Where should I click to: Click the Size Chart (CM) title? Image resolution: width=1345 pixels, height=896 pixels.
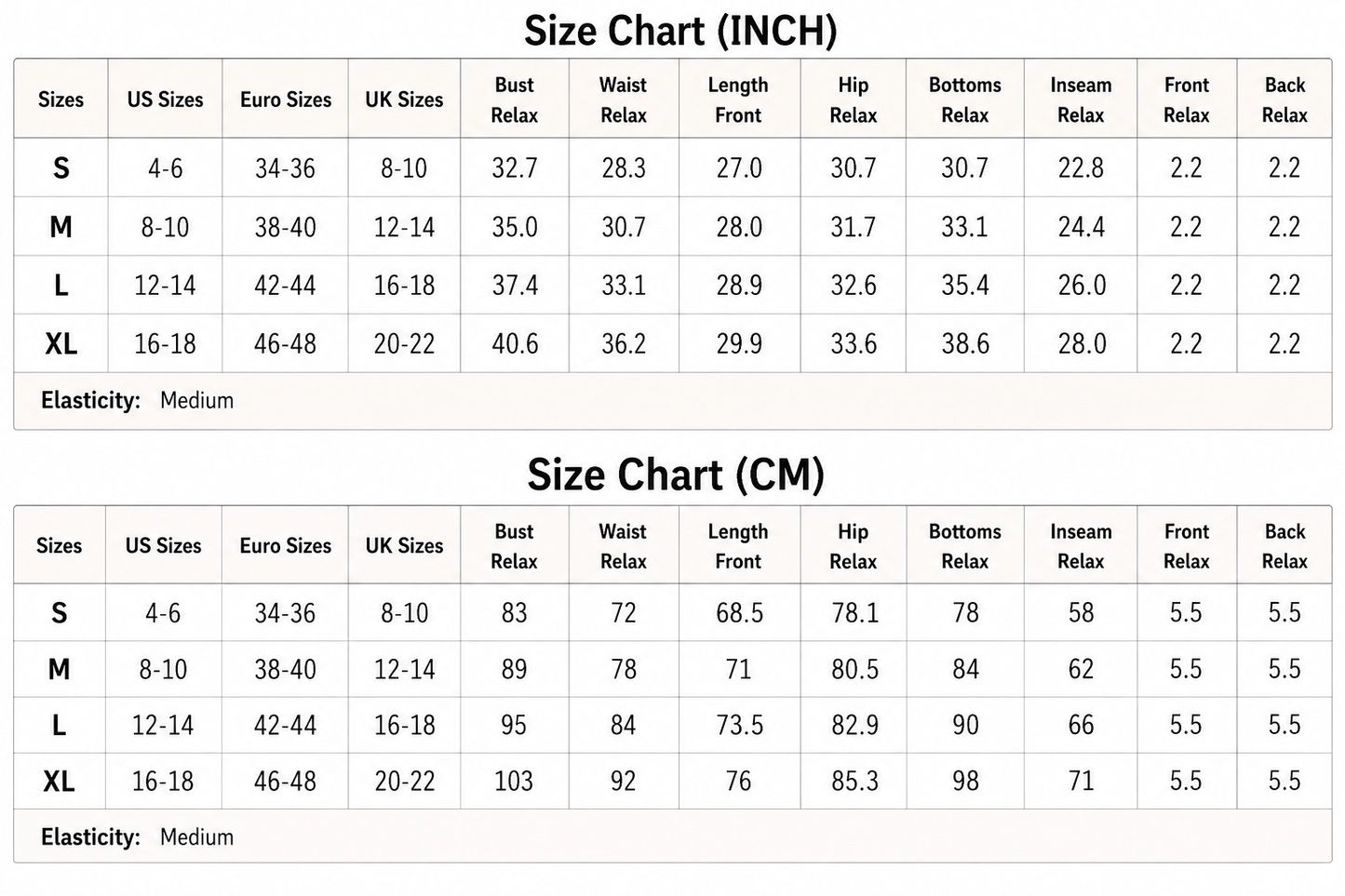coord(676,475)
